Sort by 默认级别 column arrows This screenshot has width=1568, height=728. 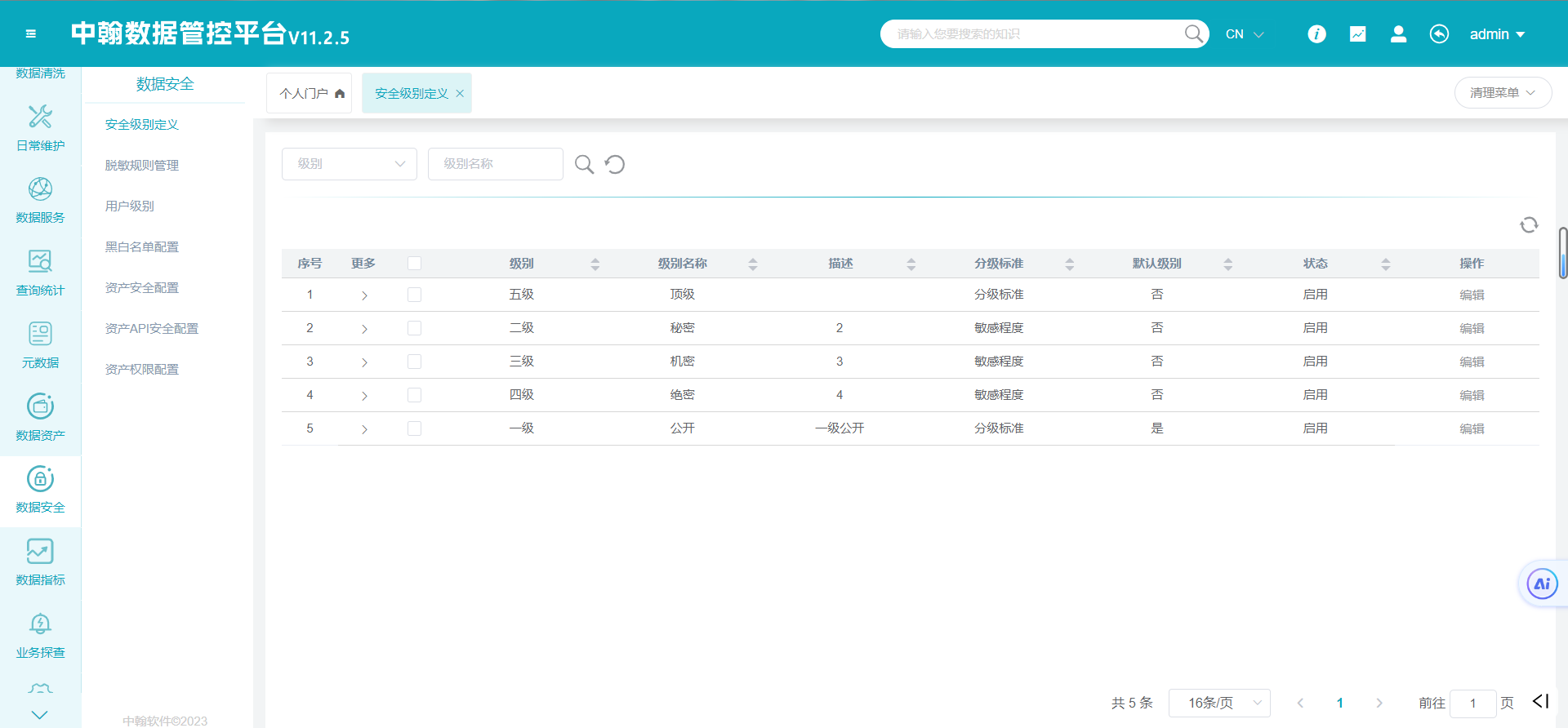pyautogui.click(x=1227, y=264)
